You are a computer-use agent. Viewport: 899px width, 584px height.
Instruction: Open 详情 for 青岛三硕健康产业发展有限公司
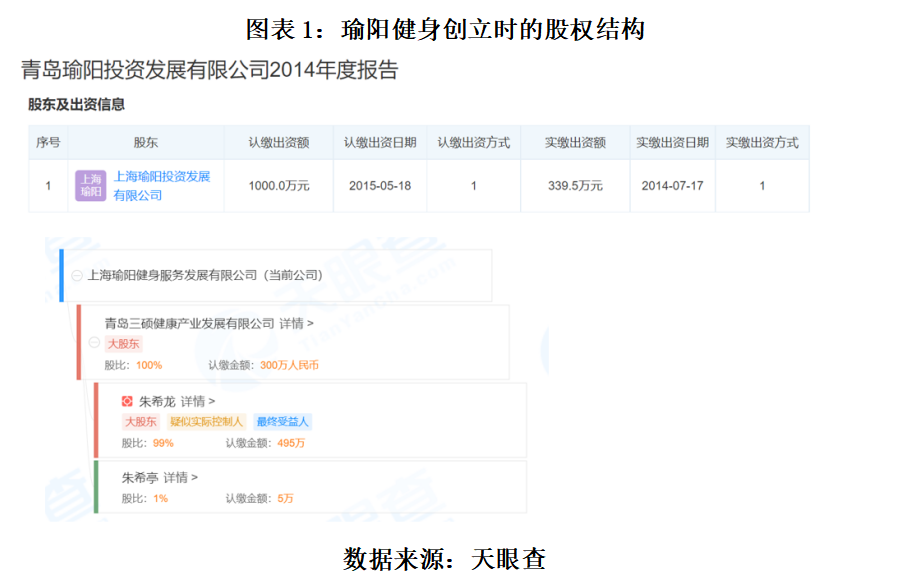[x=296, y=324]
